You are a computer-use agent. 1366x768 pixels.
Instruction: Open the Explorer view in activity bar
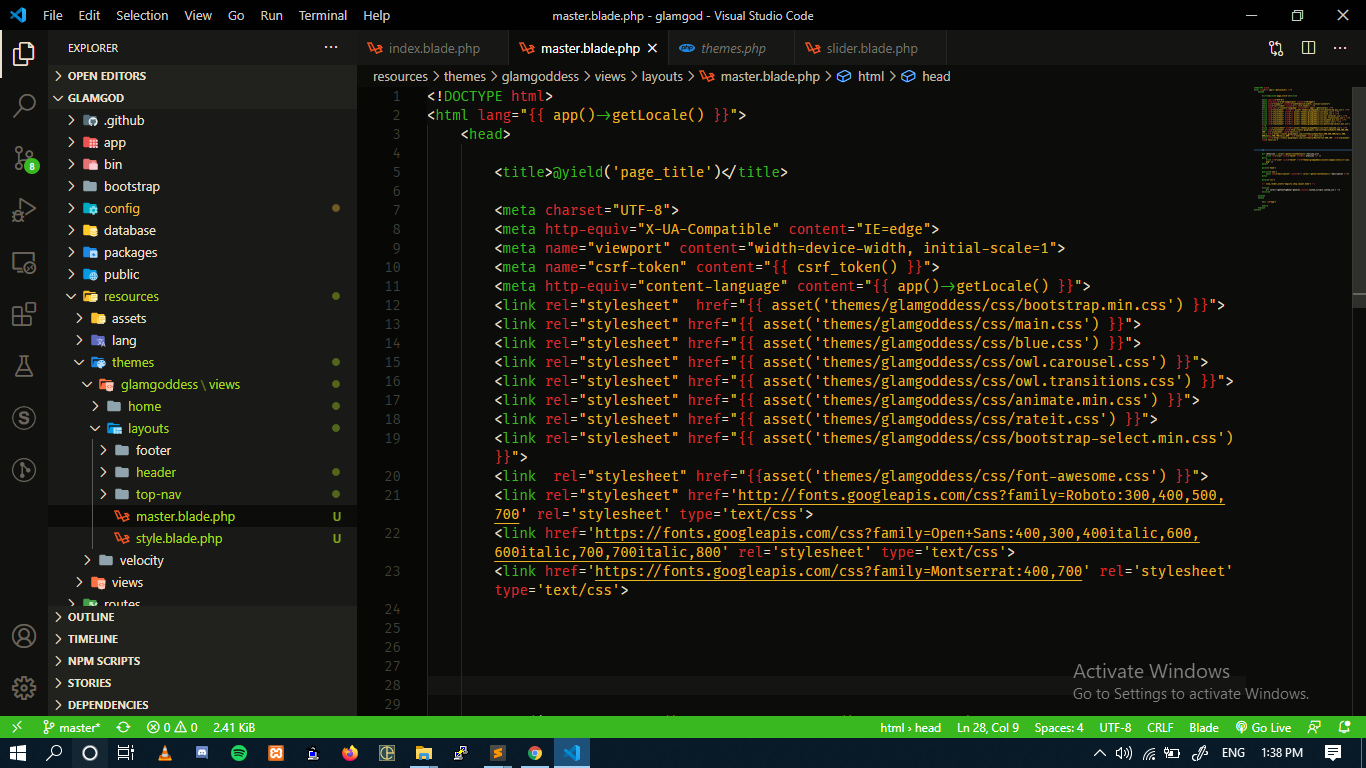point(24,53)
